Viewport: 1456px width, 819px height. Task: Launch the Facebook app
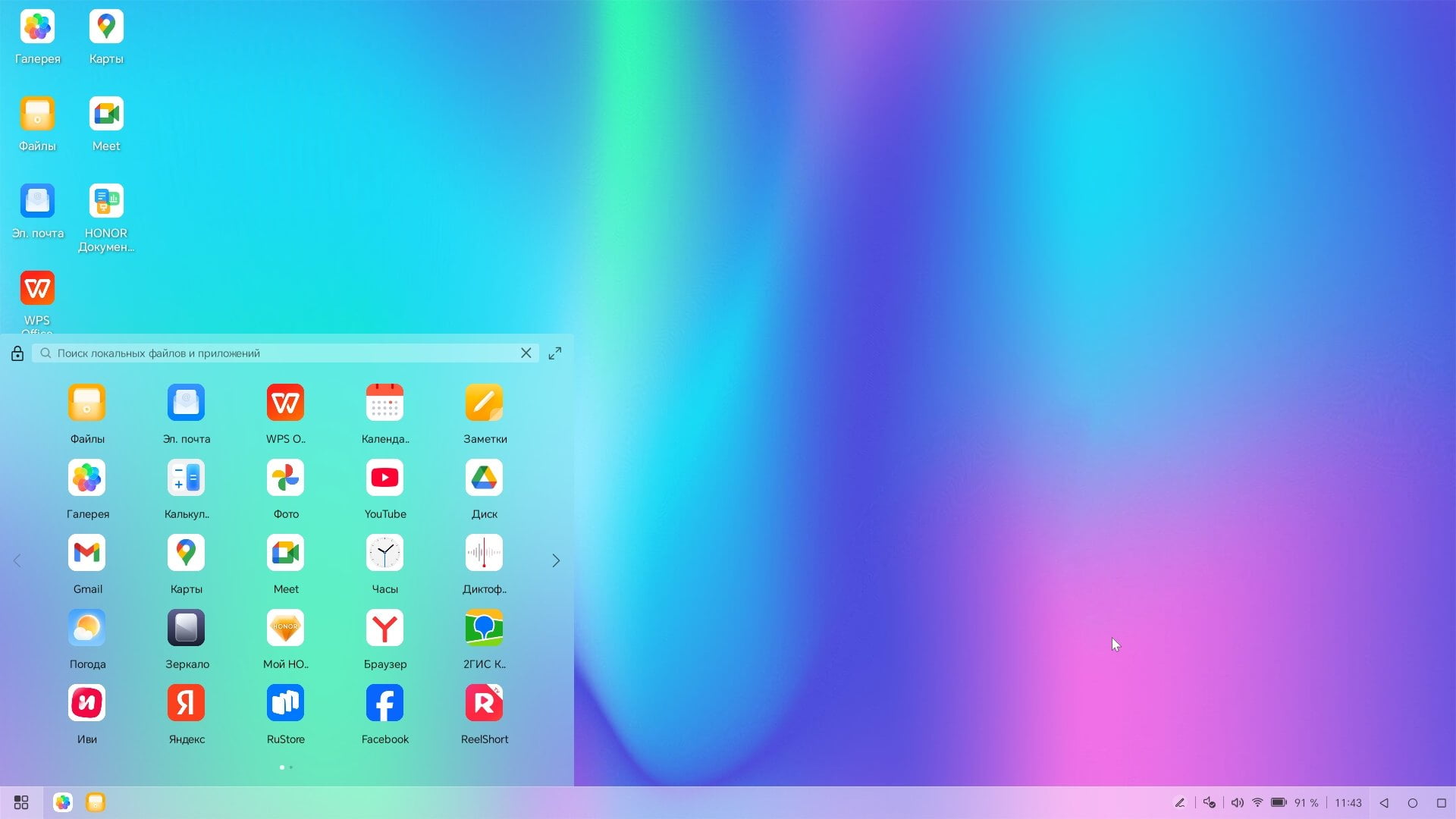tap(385, 714)
